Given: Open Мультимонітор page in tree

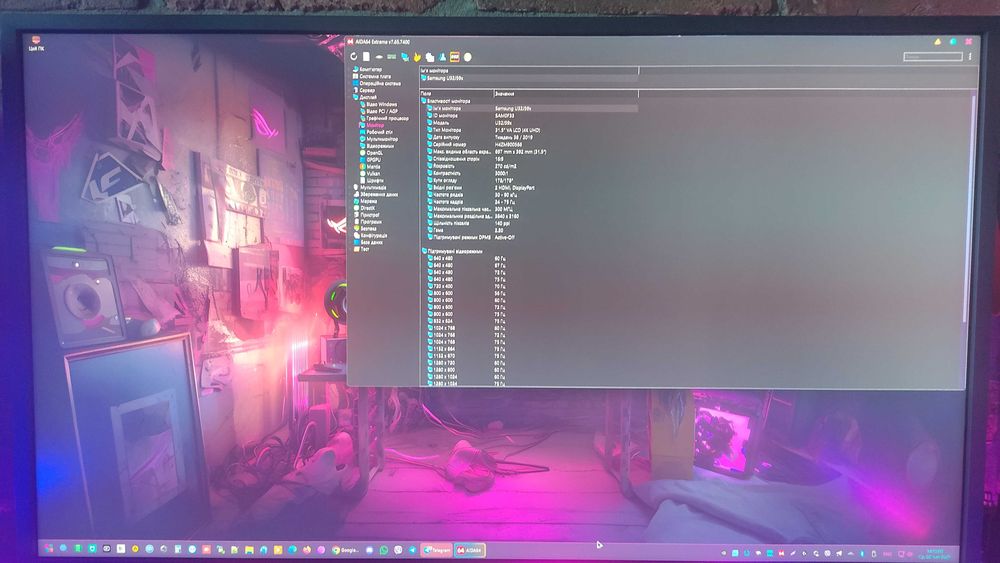Looking at the screenshot, I should [x=379, y=139].
